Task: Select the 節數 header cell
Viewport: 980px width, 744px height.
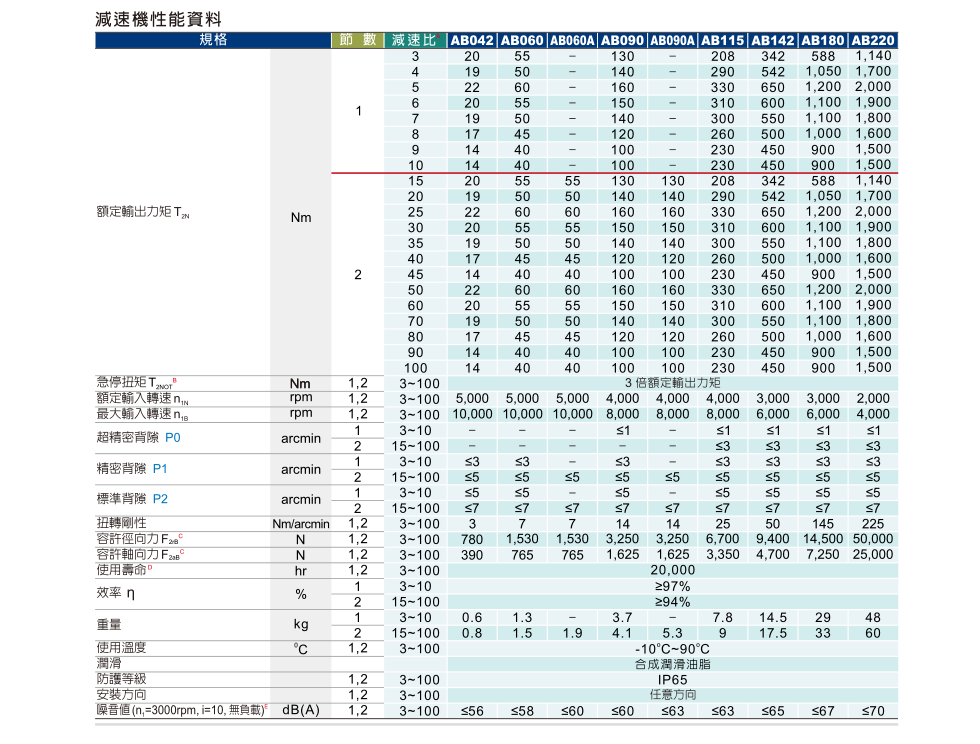Action: coord(357,41)
